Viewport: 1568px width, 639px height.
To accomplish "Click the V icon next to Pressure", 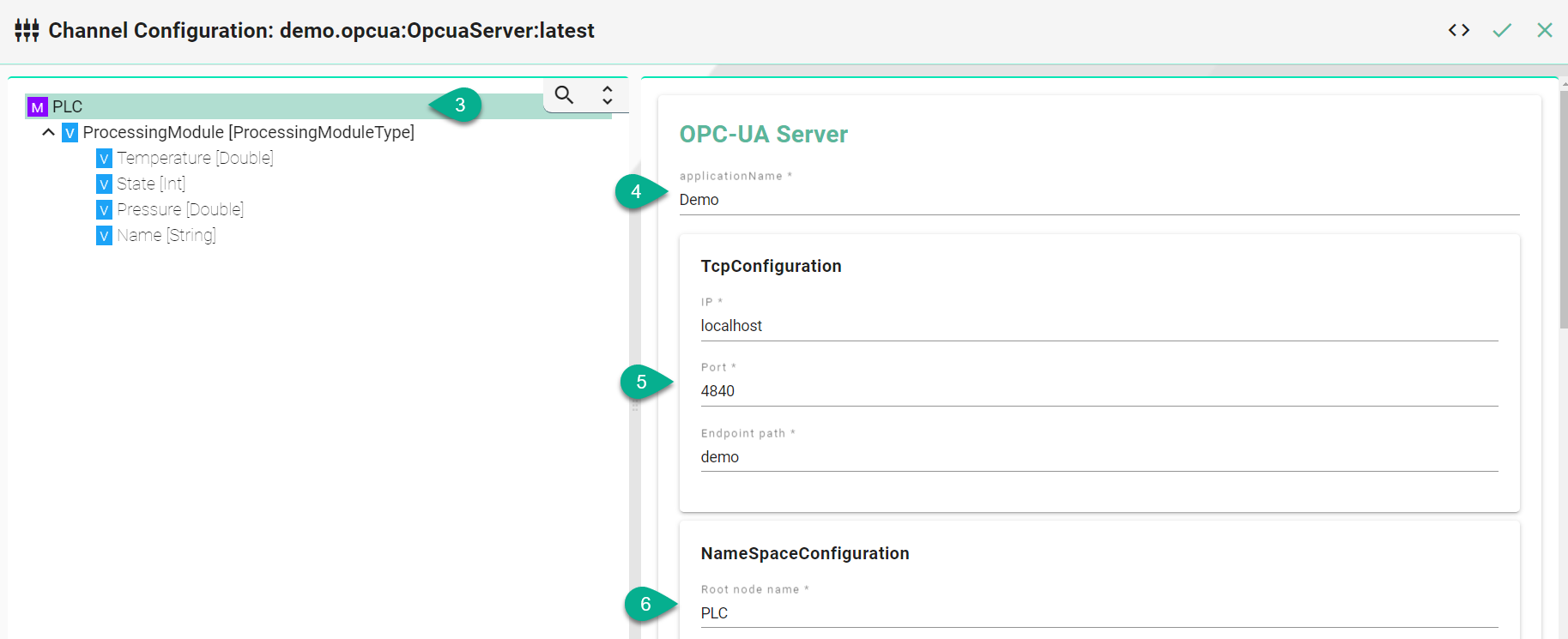I will click(104, 210).
